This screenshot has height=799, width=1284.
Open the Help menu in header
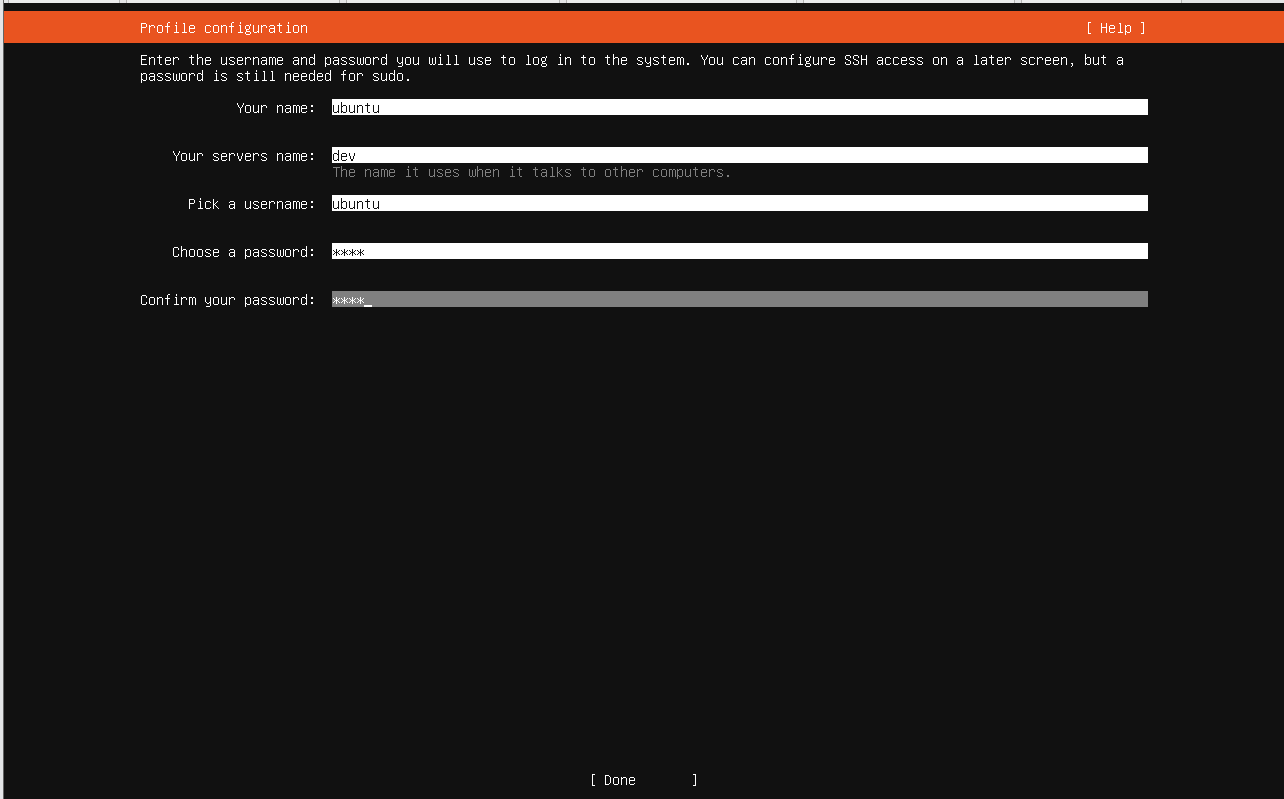coord(1115,28)
